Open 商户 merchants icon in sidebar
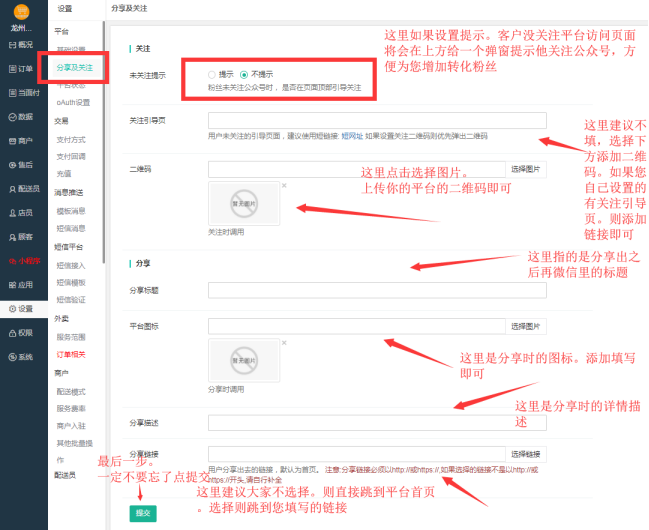649x530 pixels. click(x=12, y=141)
